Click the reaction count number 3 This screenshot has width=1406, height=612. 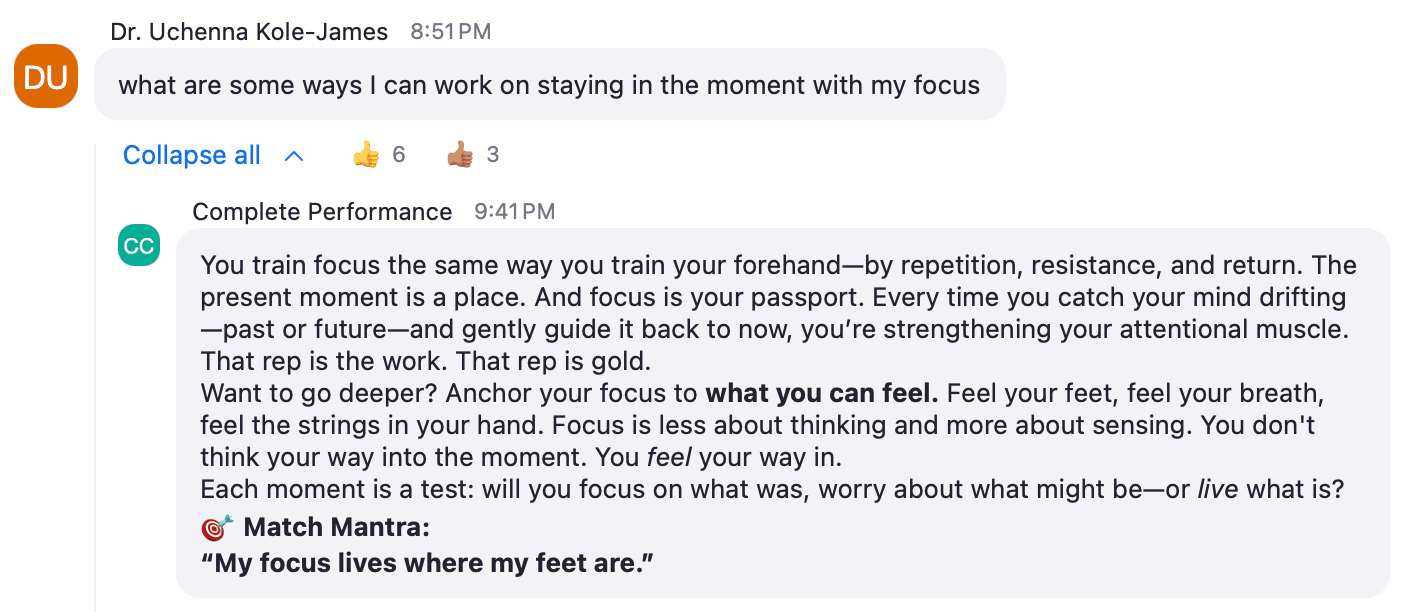[492, 155]
